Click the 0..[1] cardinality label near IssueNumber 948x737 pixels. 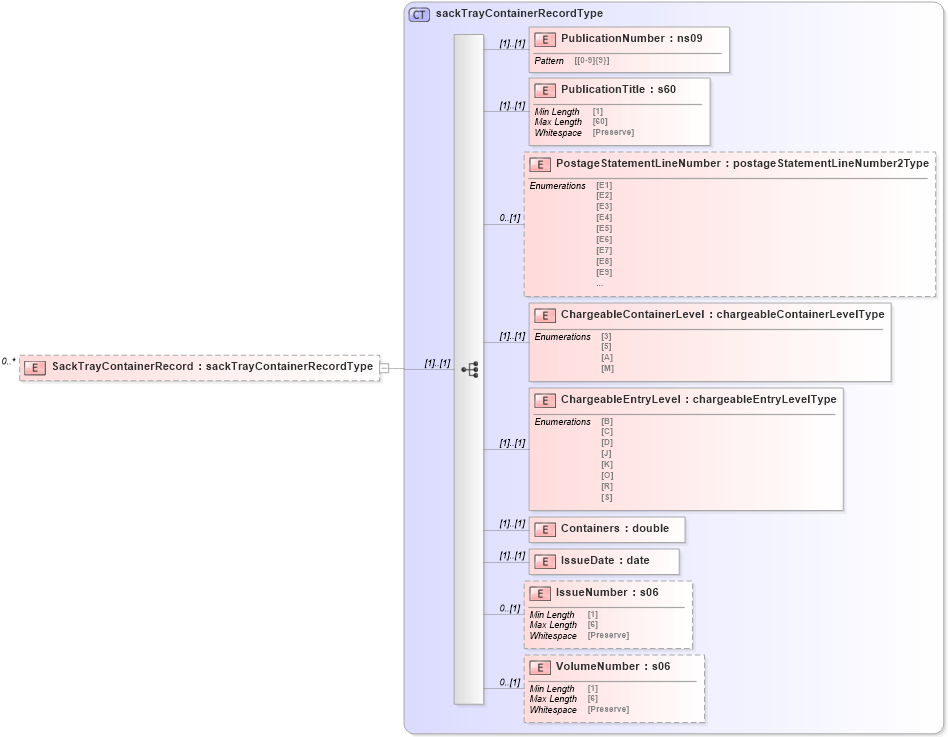(x=508, y=606)
